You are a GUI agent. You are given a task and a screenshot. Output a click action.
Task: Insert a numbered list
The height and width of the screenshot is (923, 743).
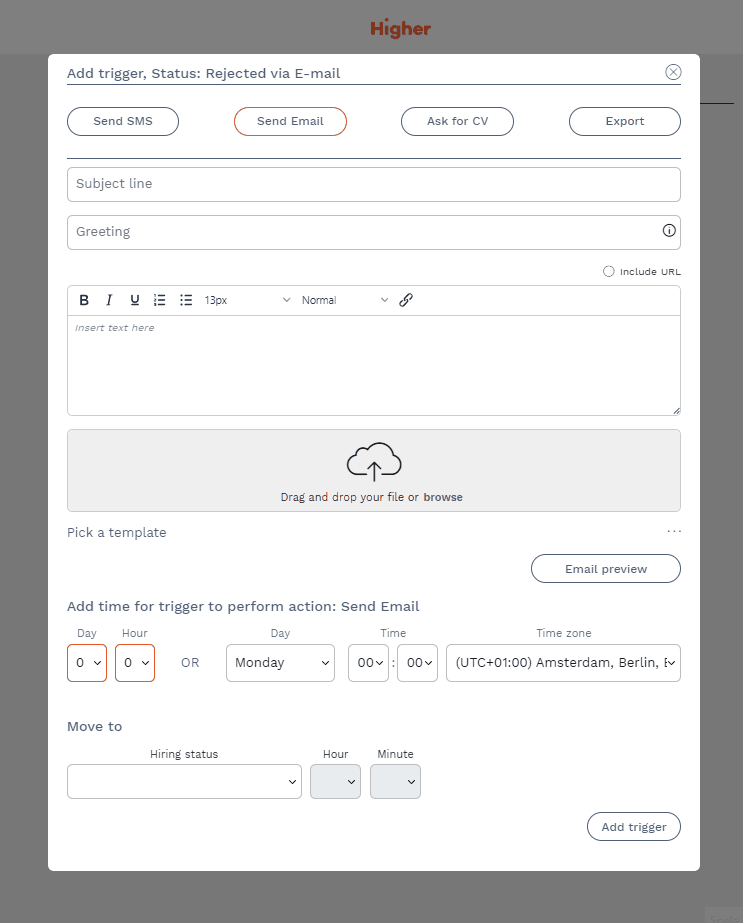[x=160, y=300]
